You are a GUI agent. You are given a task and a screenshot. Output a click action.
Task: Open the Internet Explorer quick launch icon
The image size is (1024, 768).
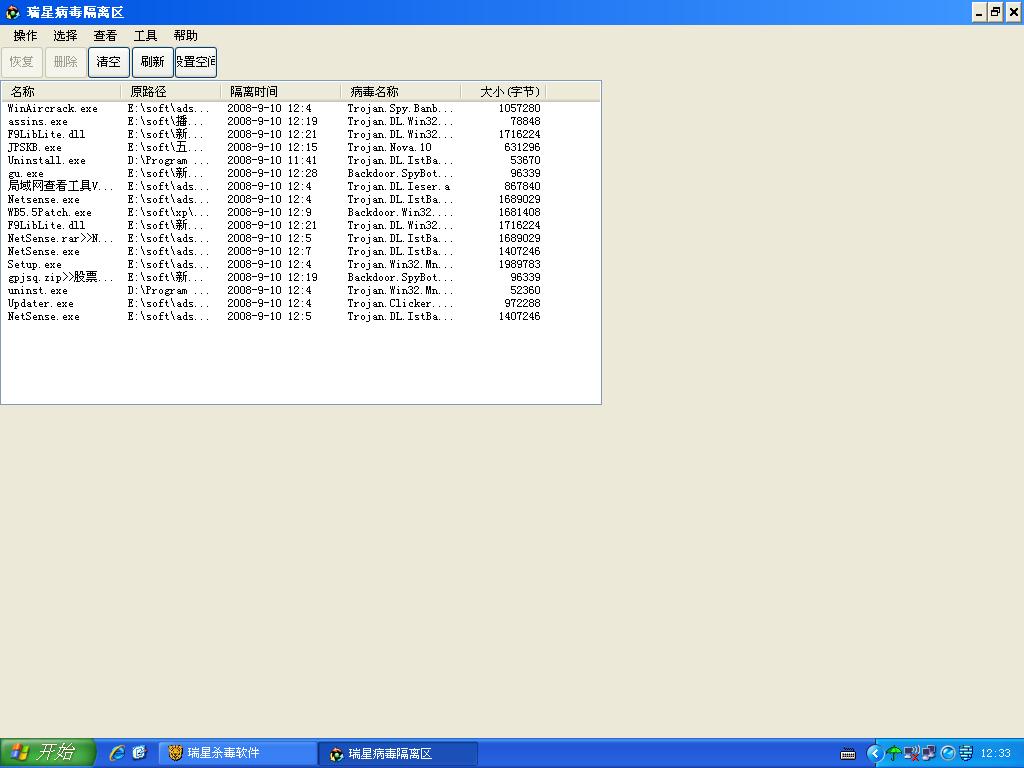(117, 752)
